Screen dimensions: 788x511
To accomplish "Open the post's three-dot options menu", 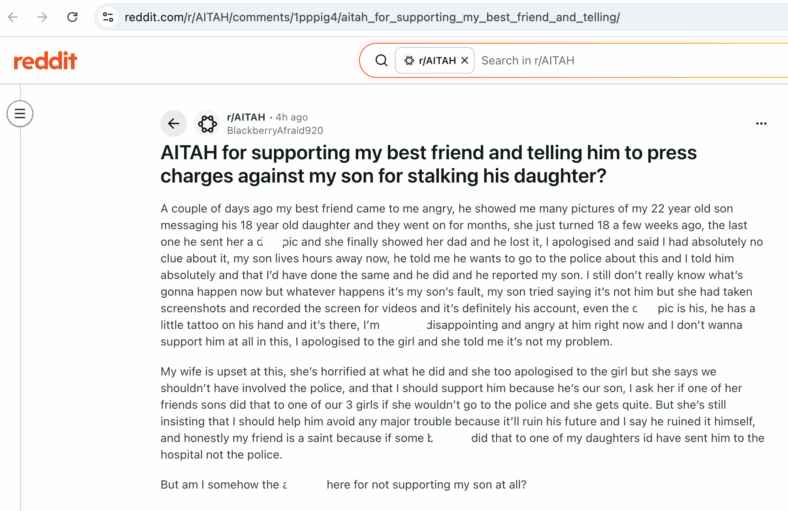I will (761, 124).
